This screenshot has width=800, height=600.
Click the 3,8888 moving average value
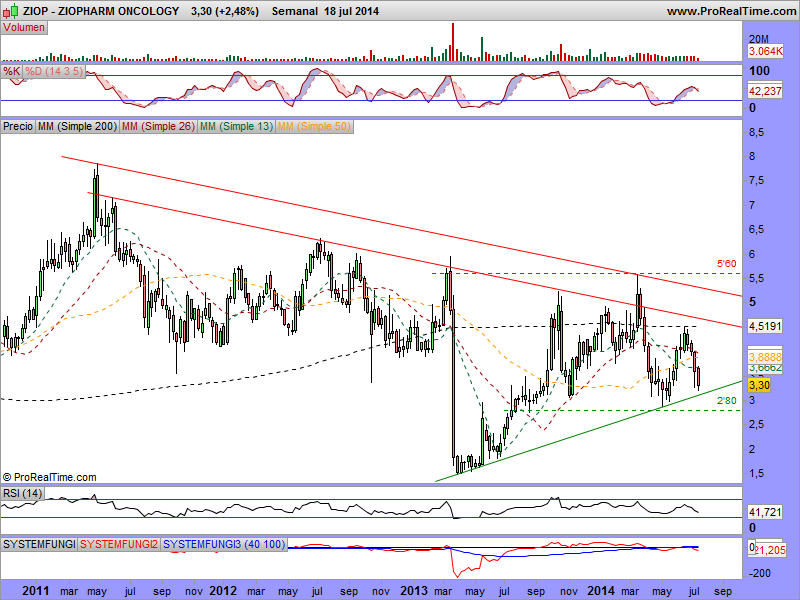coord(765,357)
